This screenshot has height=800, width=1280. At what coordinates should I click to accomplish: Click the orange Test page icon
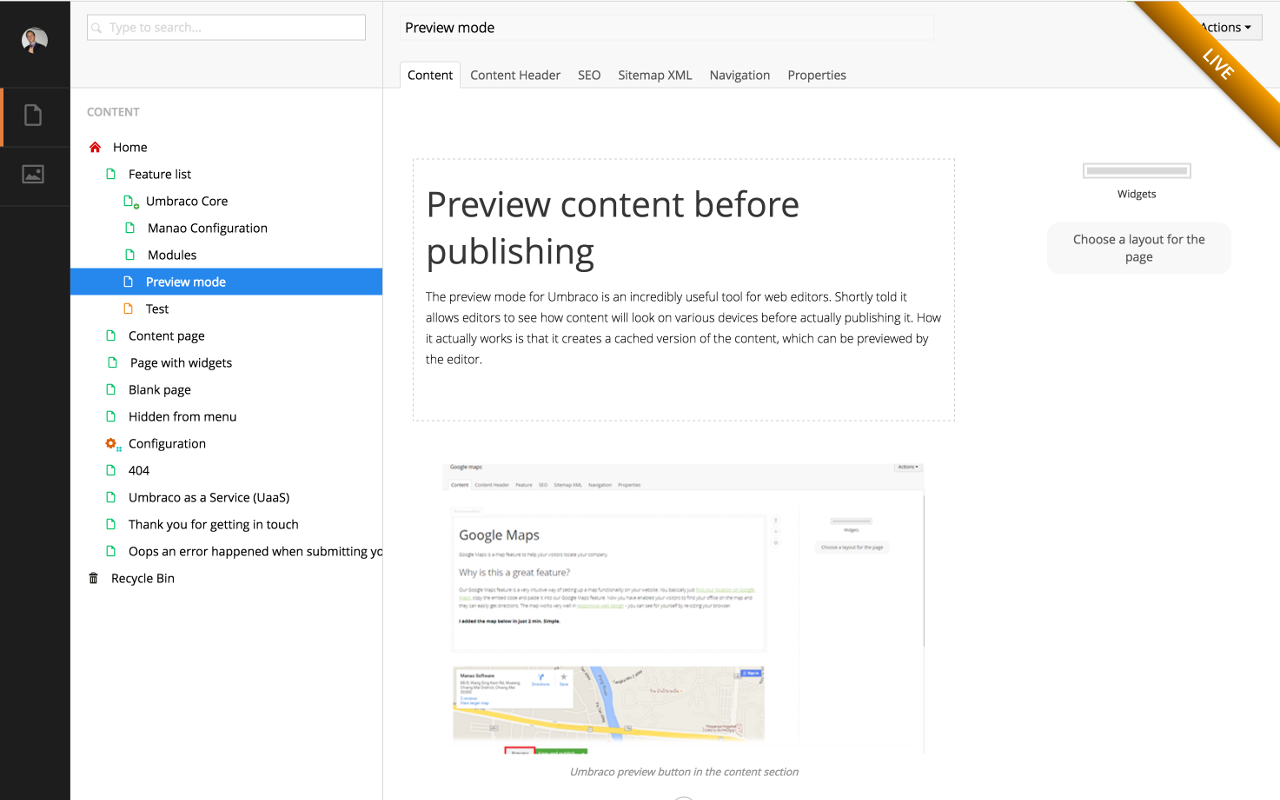coord(128,309)
